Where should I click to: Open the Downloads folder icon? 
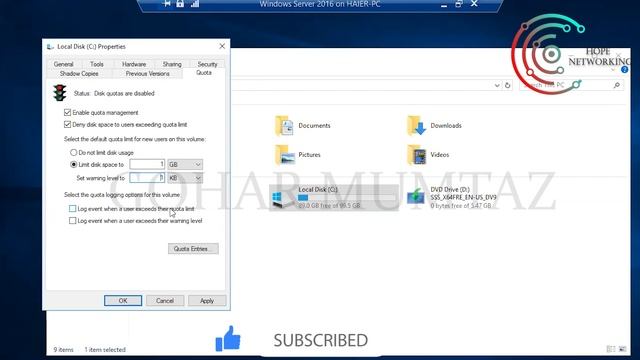(416, 126)
